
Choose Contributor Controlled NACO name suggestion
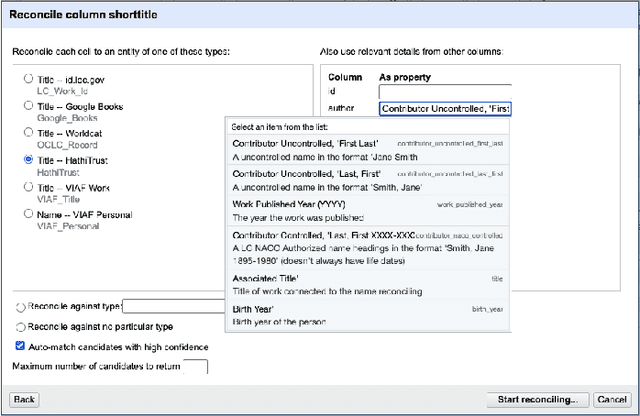[x=368, y=248]
